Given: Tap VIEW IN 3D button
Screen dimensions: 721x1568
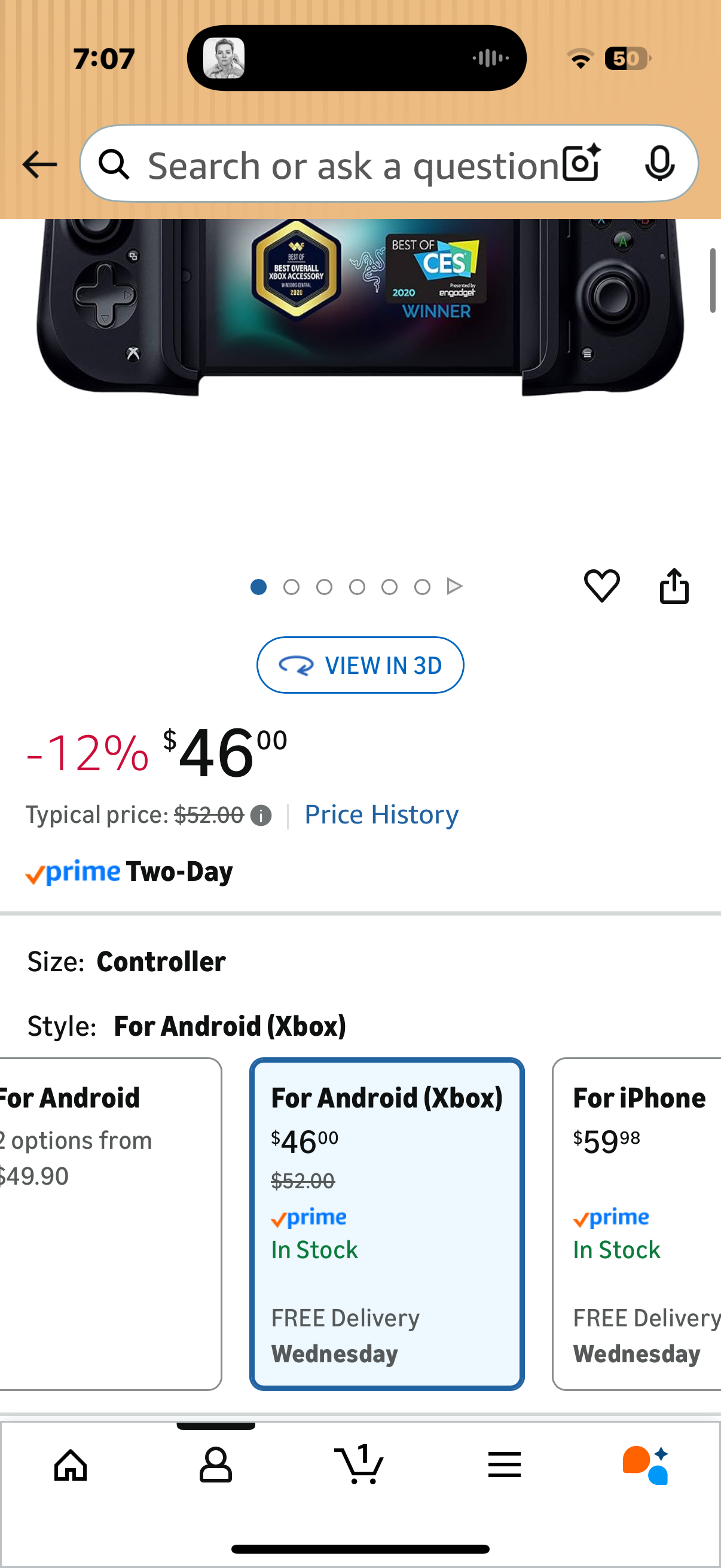Looking at the screenshot, I should coord(360,665).
